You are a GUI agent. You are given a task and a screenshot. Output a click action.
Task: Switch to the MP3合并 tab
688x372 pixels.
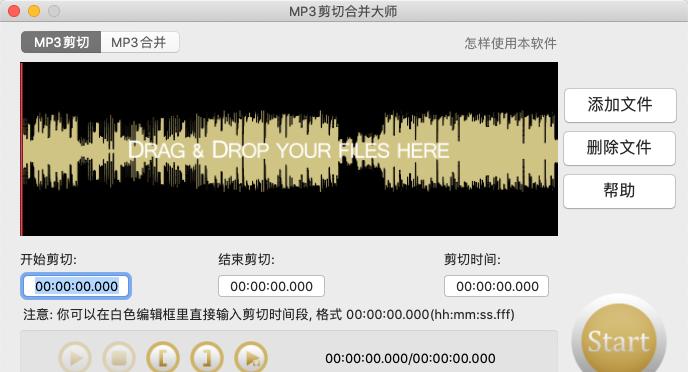point(140,42)
